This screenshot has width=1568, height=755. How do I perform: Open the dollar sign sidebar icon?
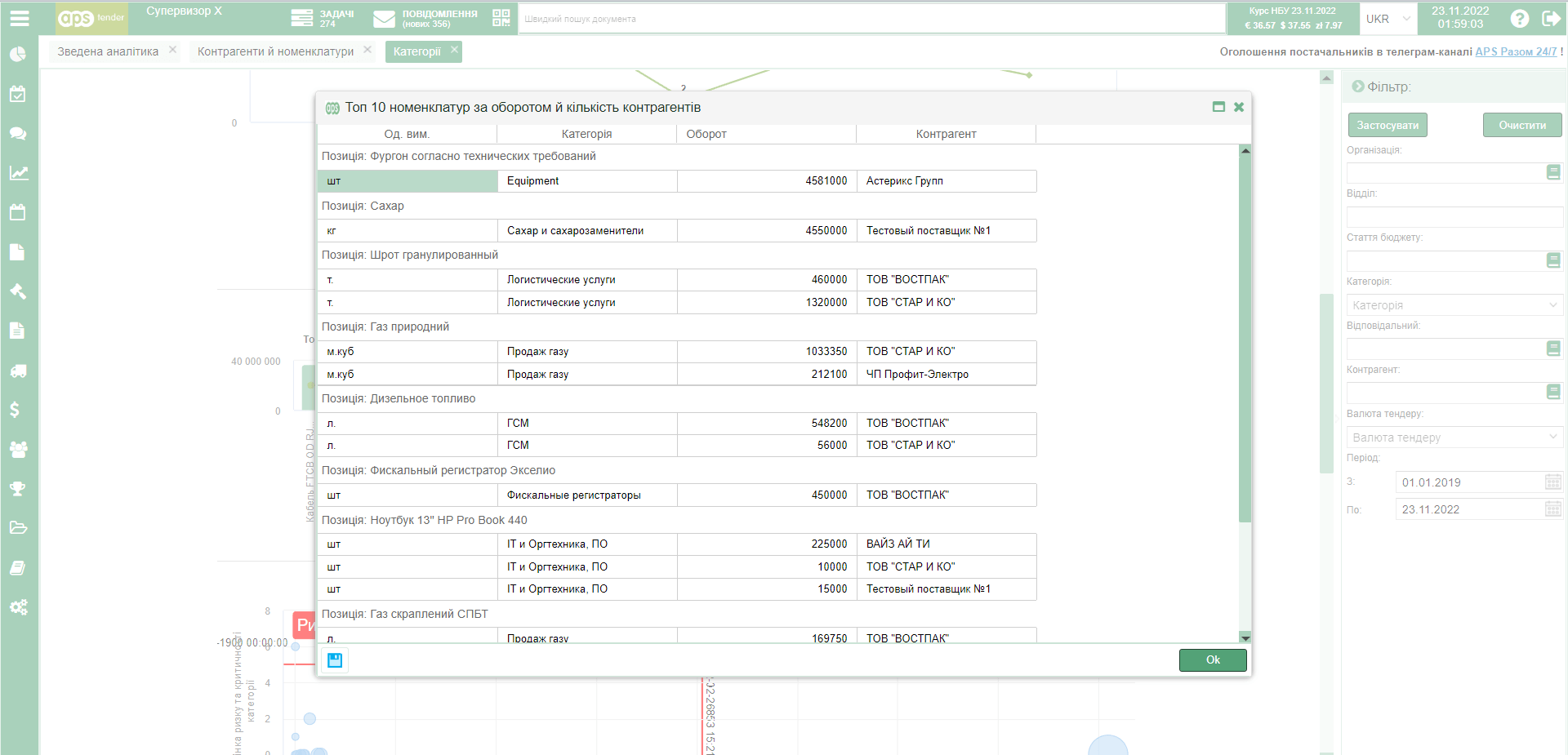coord(15,410)
